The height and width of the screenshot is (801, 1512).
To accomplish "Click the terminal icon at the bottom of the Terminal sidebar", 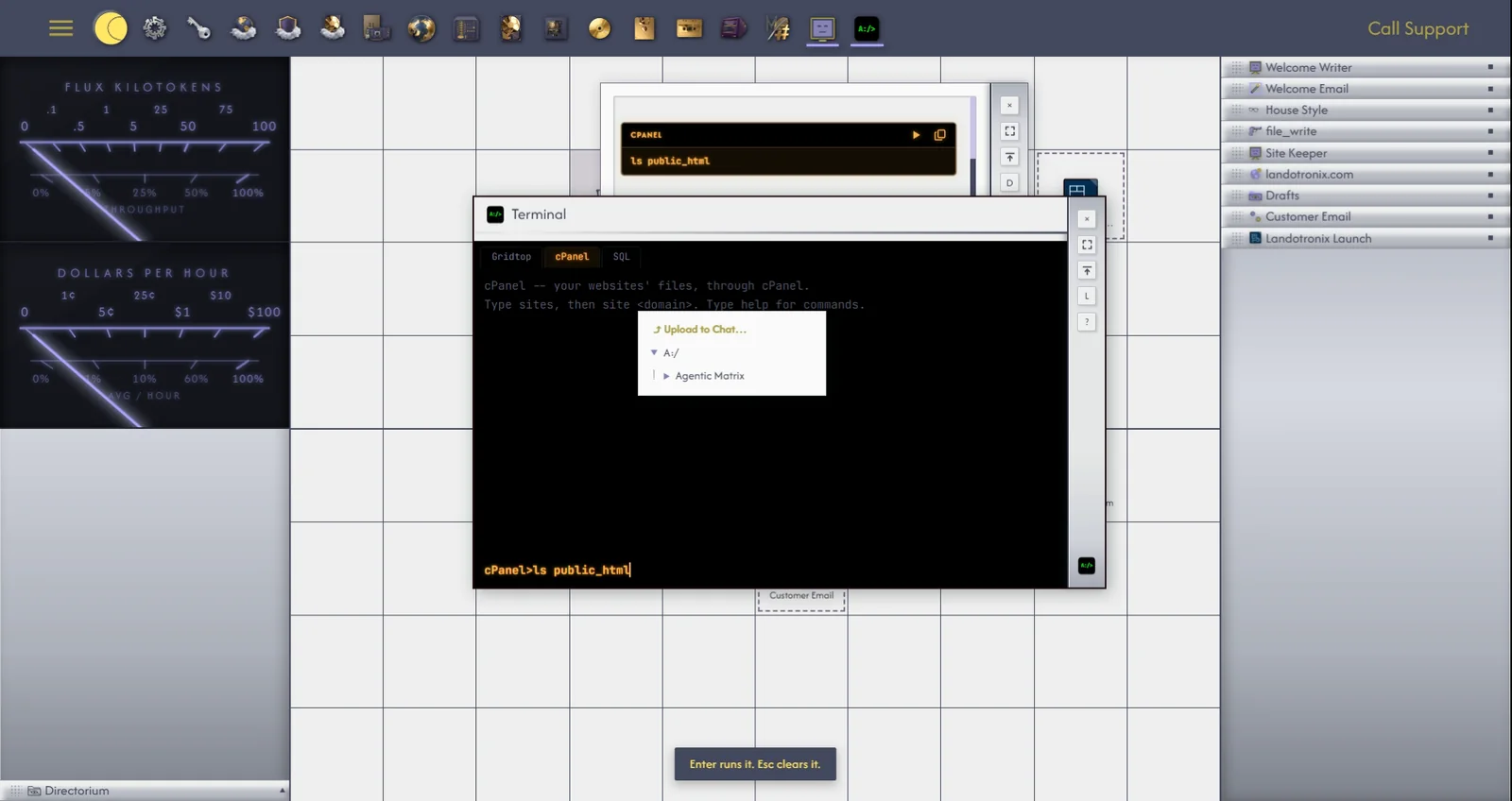I will (x=1087, y=565).
